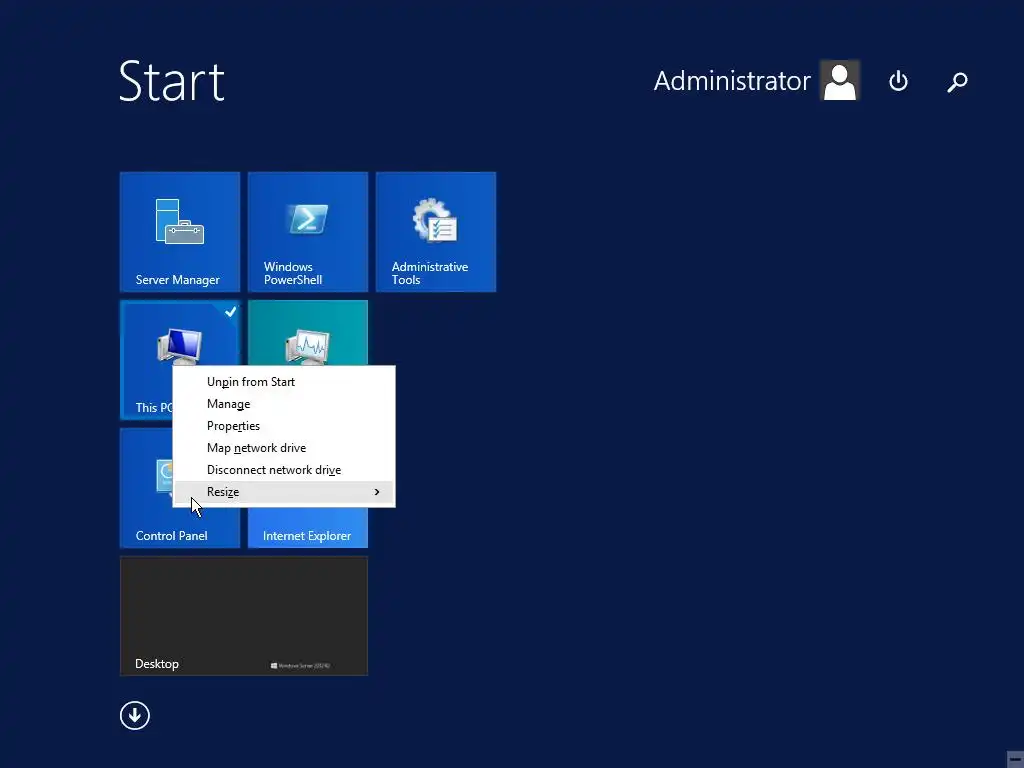Open the Server Manager tile

180,232
